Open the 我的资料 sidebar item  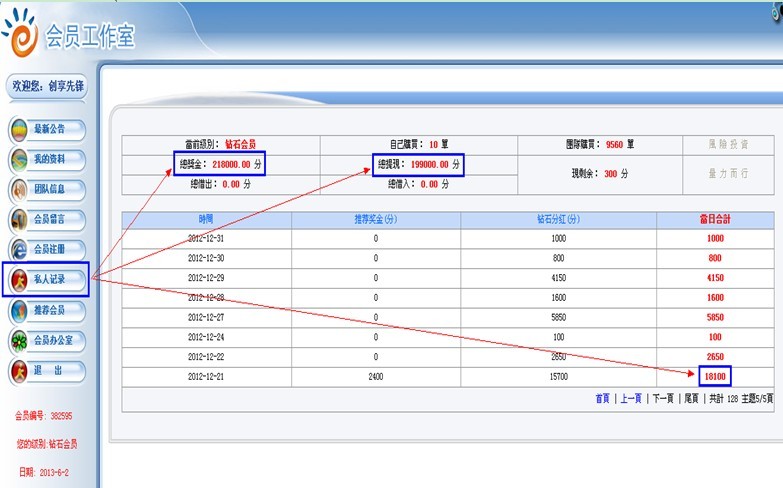[47, 160]
